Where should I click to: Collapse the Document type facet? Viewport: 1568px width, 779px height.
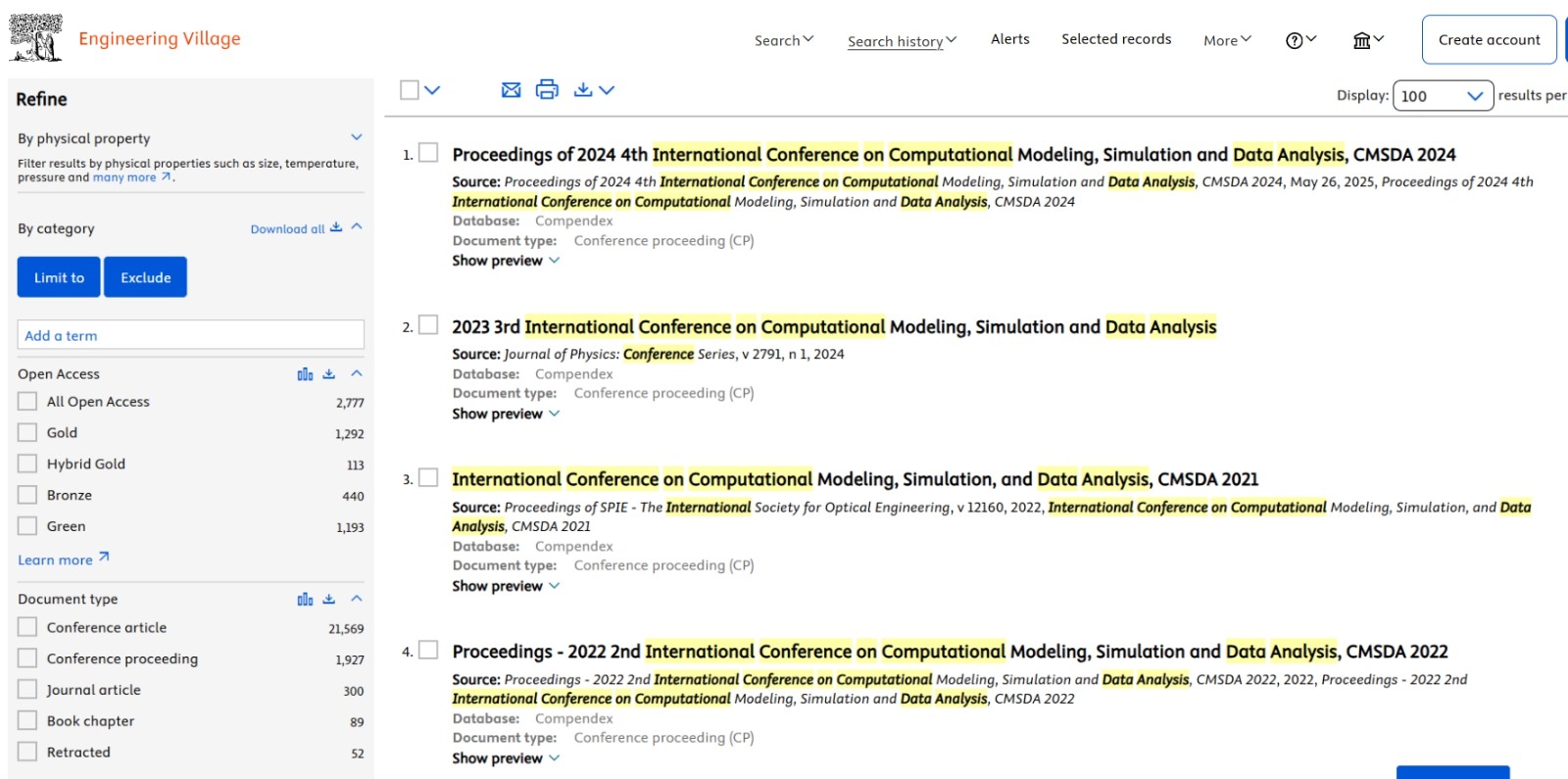pyautogui.click(x=357, y=598)
